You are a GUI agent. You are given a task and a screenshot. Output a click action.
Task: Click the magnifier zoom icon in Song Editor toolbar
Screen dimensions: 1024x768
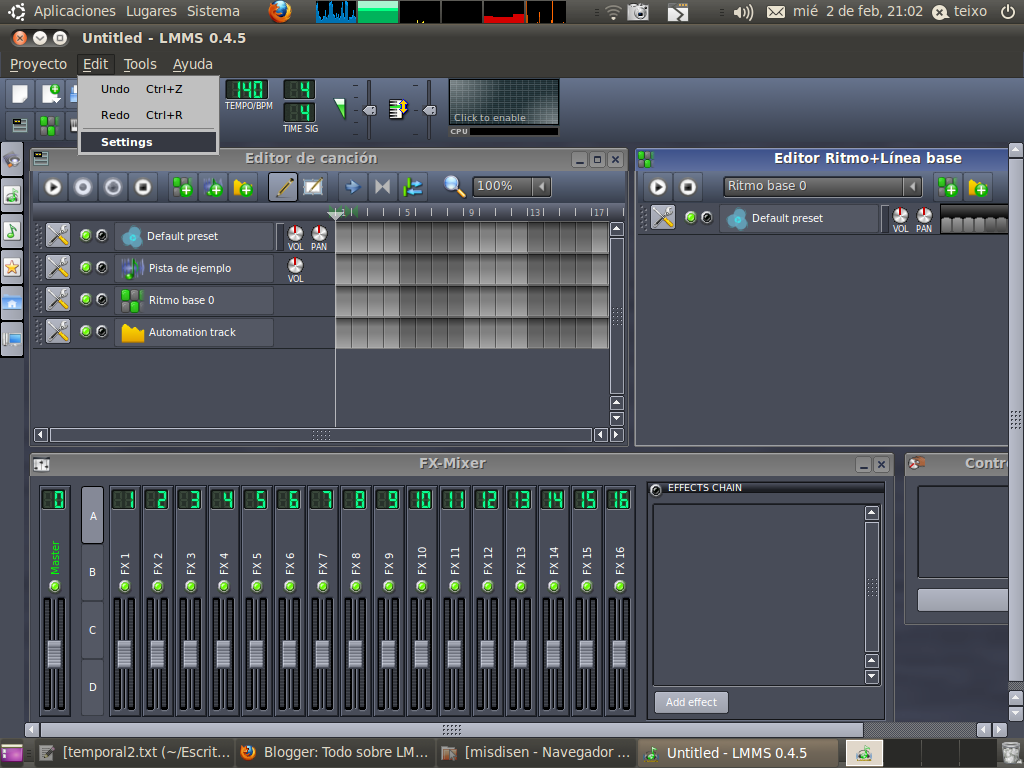pyautogui.click(x=455, y=186)
